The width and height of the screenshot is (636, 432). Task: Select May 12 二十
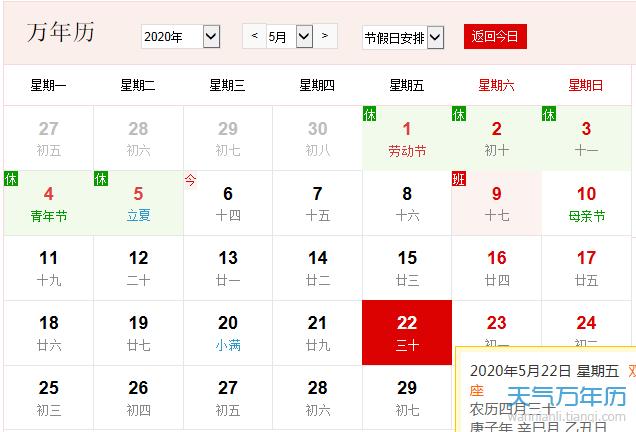(x=138, y=268)
